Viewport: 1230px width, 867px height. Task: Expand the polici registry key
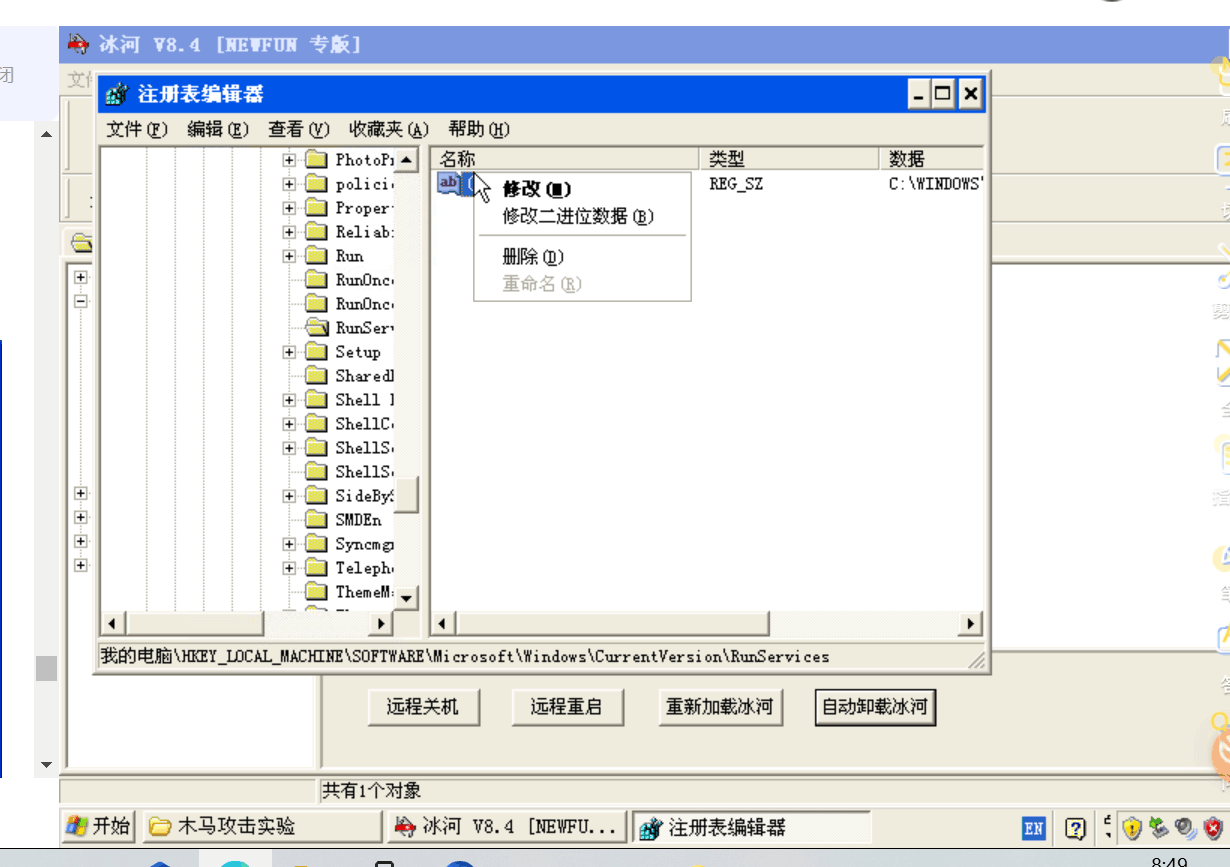(289, 184)
